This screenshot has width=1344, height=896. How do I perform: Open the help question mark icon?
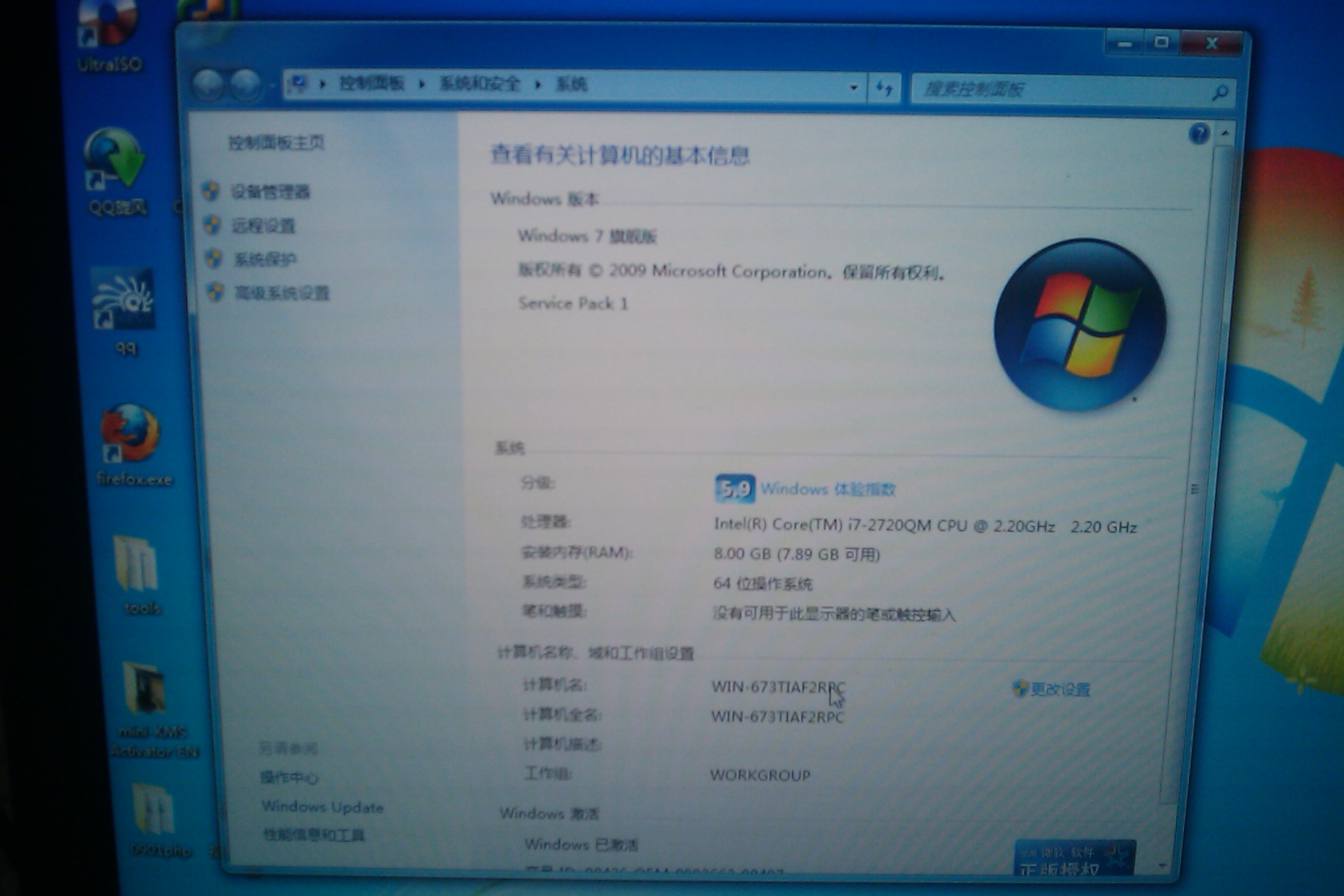pos(1198,134)
